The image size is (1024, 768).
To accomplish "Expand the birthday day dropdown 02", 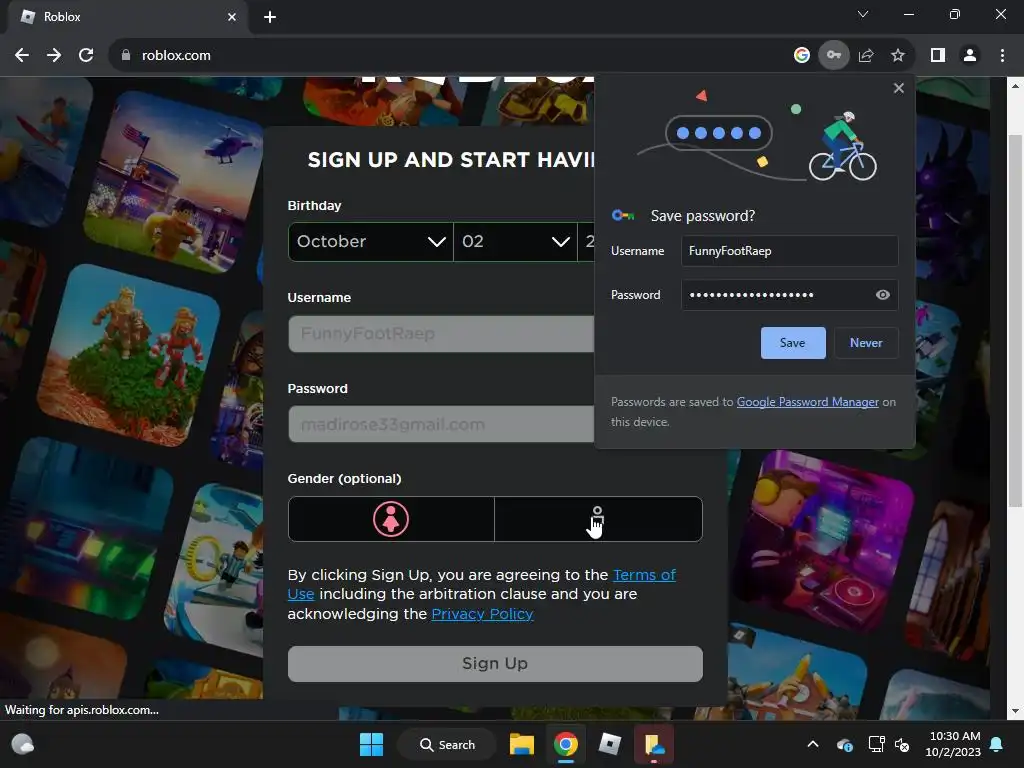I will pyautogui.click(x=515, y=242).
